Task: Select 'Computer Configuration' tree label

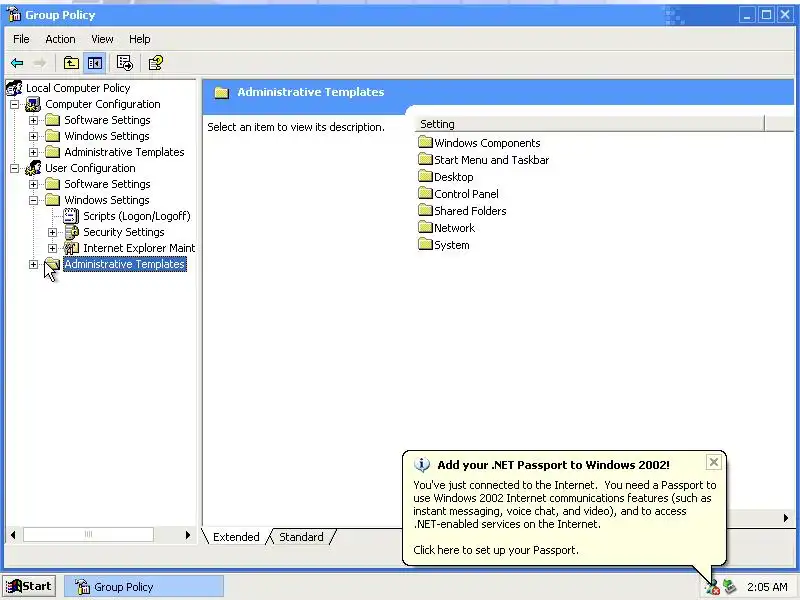Action: click(103, 104)
